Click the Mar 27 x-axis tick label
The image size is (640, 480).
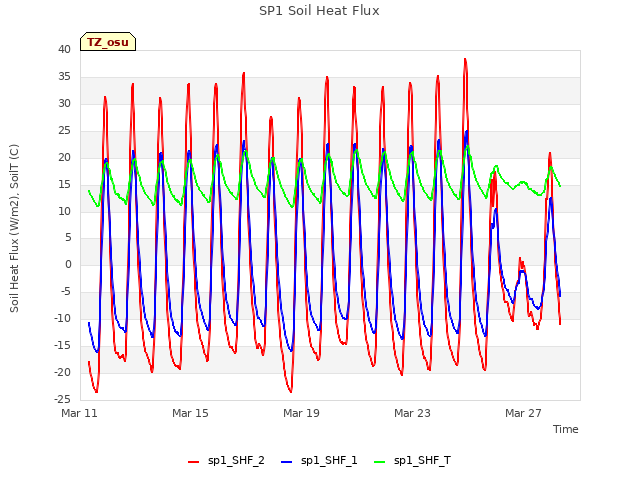point(523,413)
